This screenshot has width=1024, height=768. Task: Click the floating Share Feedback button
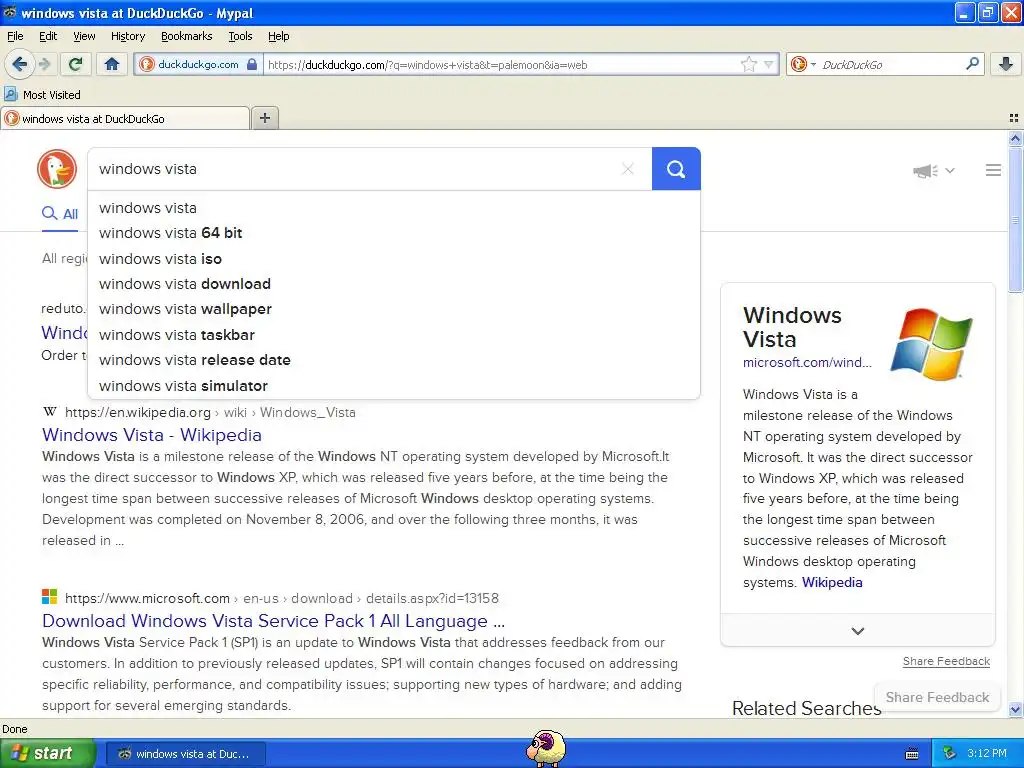[x=937, y=697]
